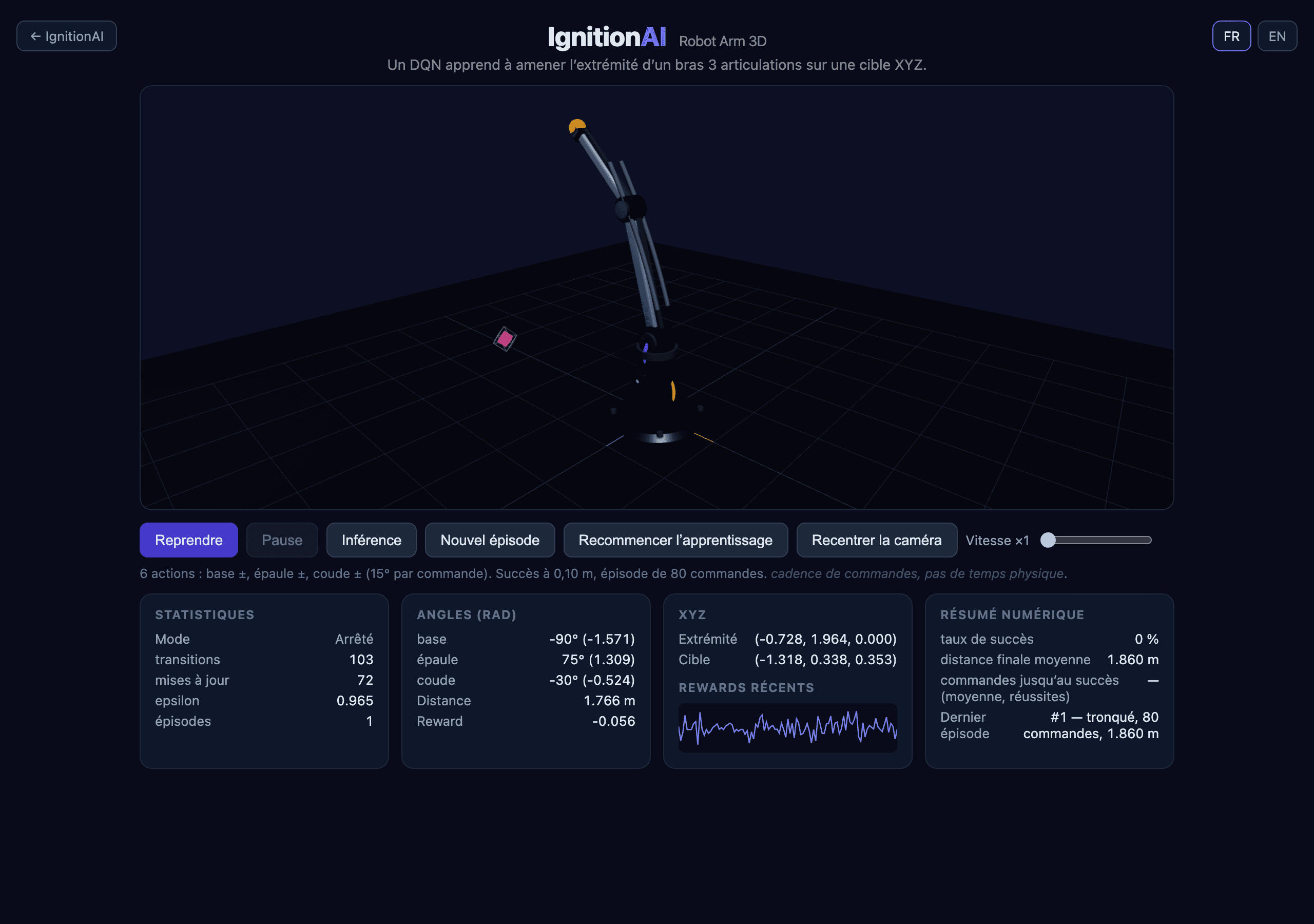Click the Vitesse speed slider handle
This screenshot has width=1314, height=924.
pyautogui.click(x=1048, y=540)
